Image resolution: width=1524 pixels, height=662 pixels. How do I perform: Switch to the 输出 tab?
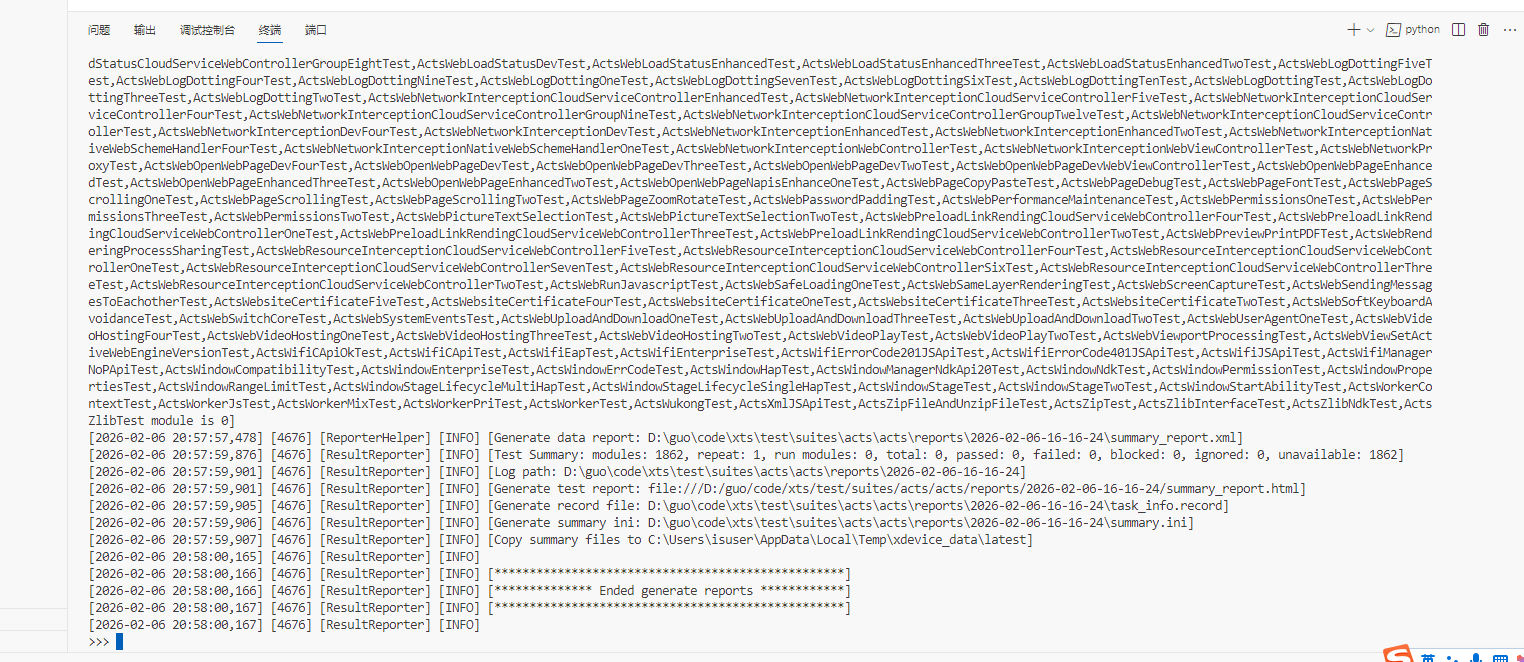click(145, 31)
